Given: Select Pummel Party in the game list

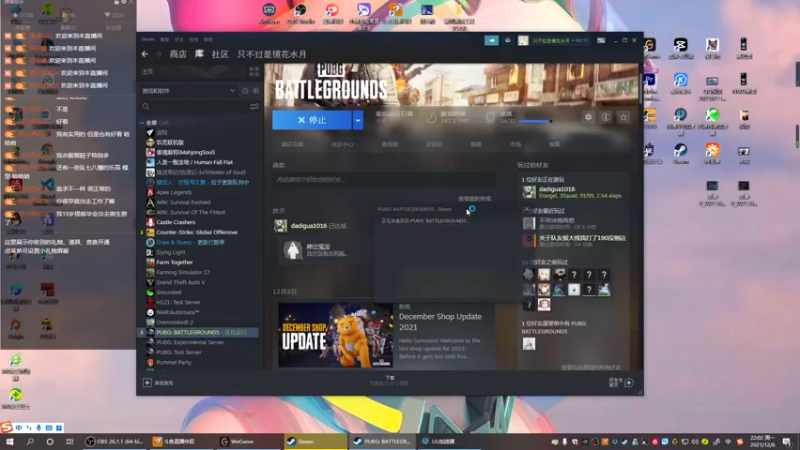Looking at the screenshot, I should (x=173, y=362).
